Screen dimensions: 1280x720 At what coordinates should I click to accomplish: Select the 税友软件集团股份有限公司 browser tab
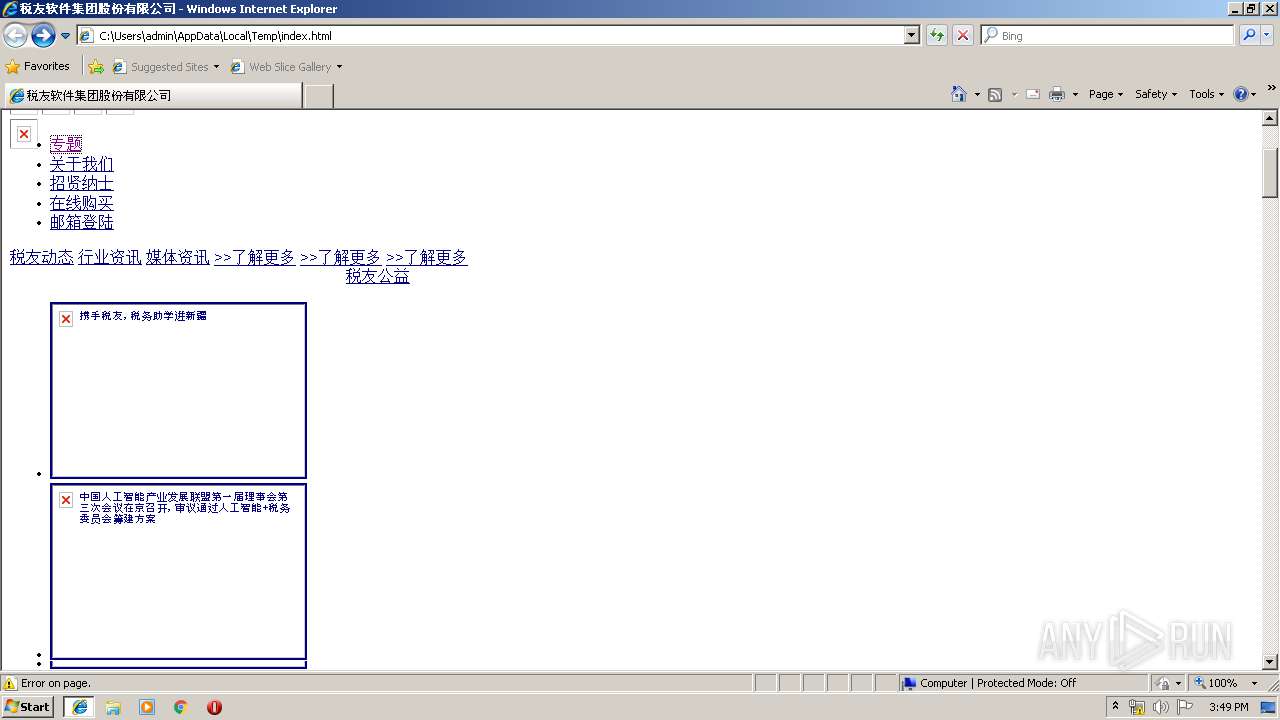click(152, 95)
